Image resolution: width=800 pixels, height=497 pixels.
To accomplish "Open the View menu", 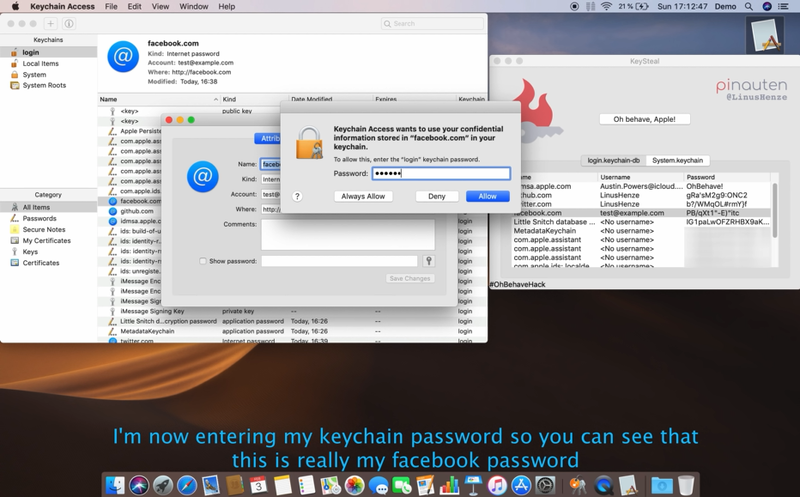I will coord(160,7).
